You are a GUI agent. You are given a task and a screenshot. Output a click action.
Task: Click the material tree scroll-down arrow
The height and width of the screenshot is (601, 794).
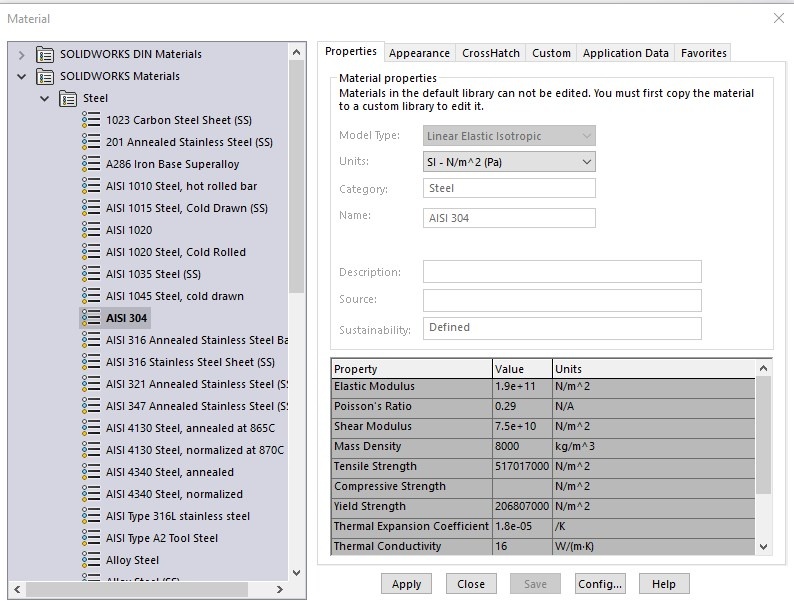pos(297,573)
